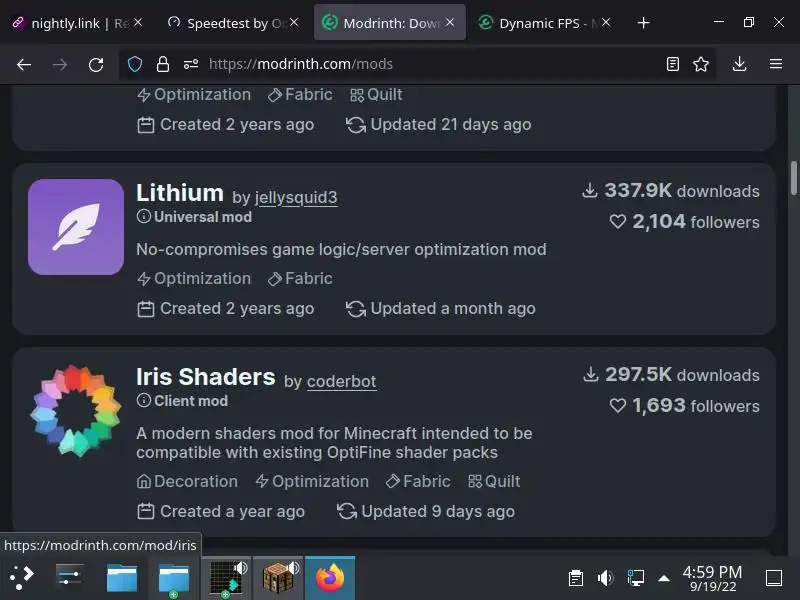Click Iris Shaders' Updated 9 days ago text
800x600 pixels.
[426, 512]
